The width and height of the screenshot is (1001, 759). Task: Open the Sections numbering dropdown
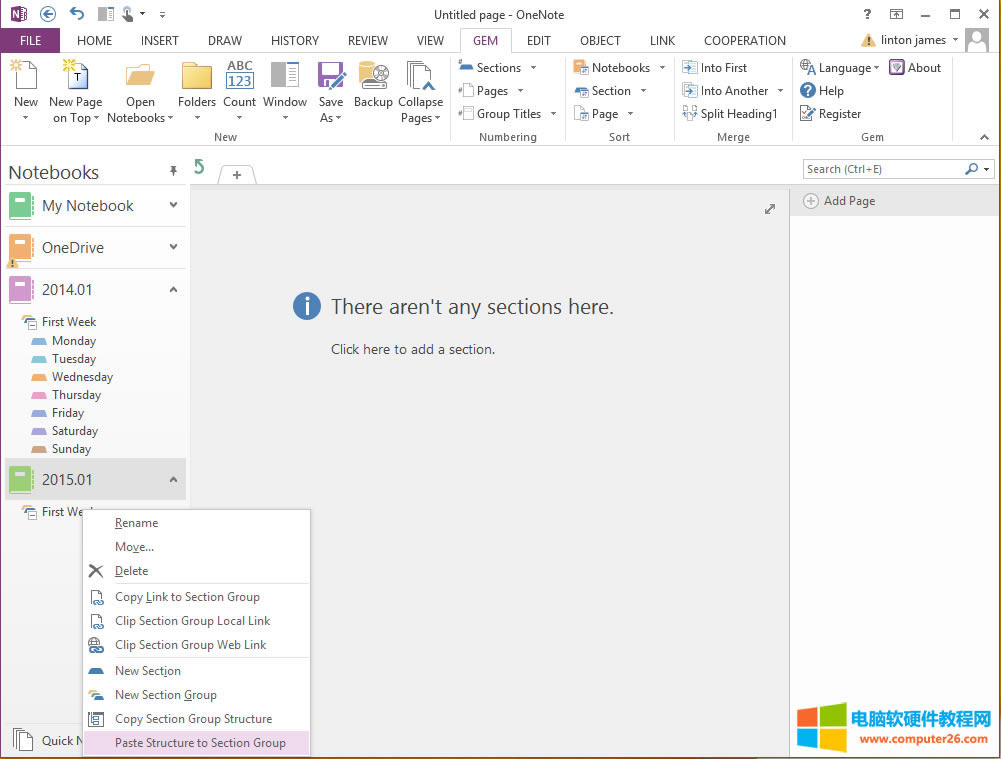498,67
